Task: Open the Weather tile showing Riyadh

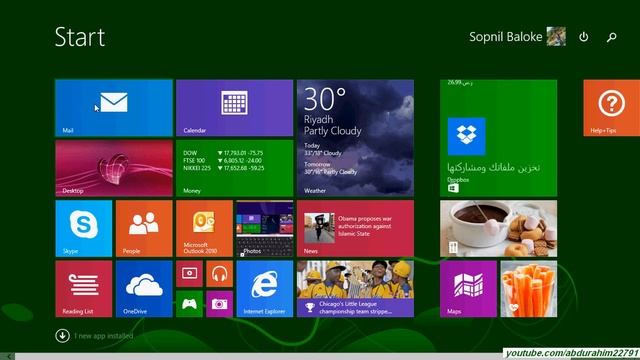Action: click(355, 138)
